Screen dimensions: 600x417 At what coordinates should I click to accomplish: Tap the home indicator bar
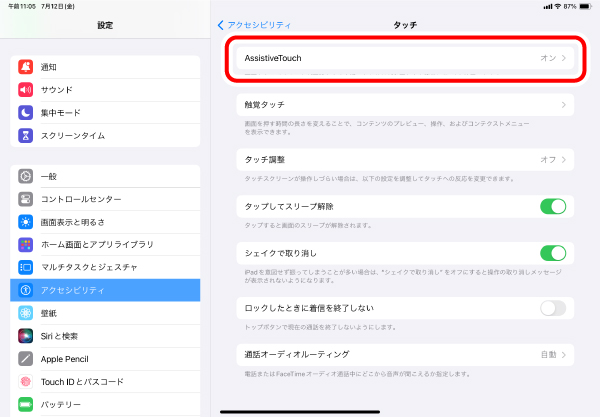(x=300, y=410)
